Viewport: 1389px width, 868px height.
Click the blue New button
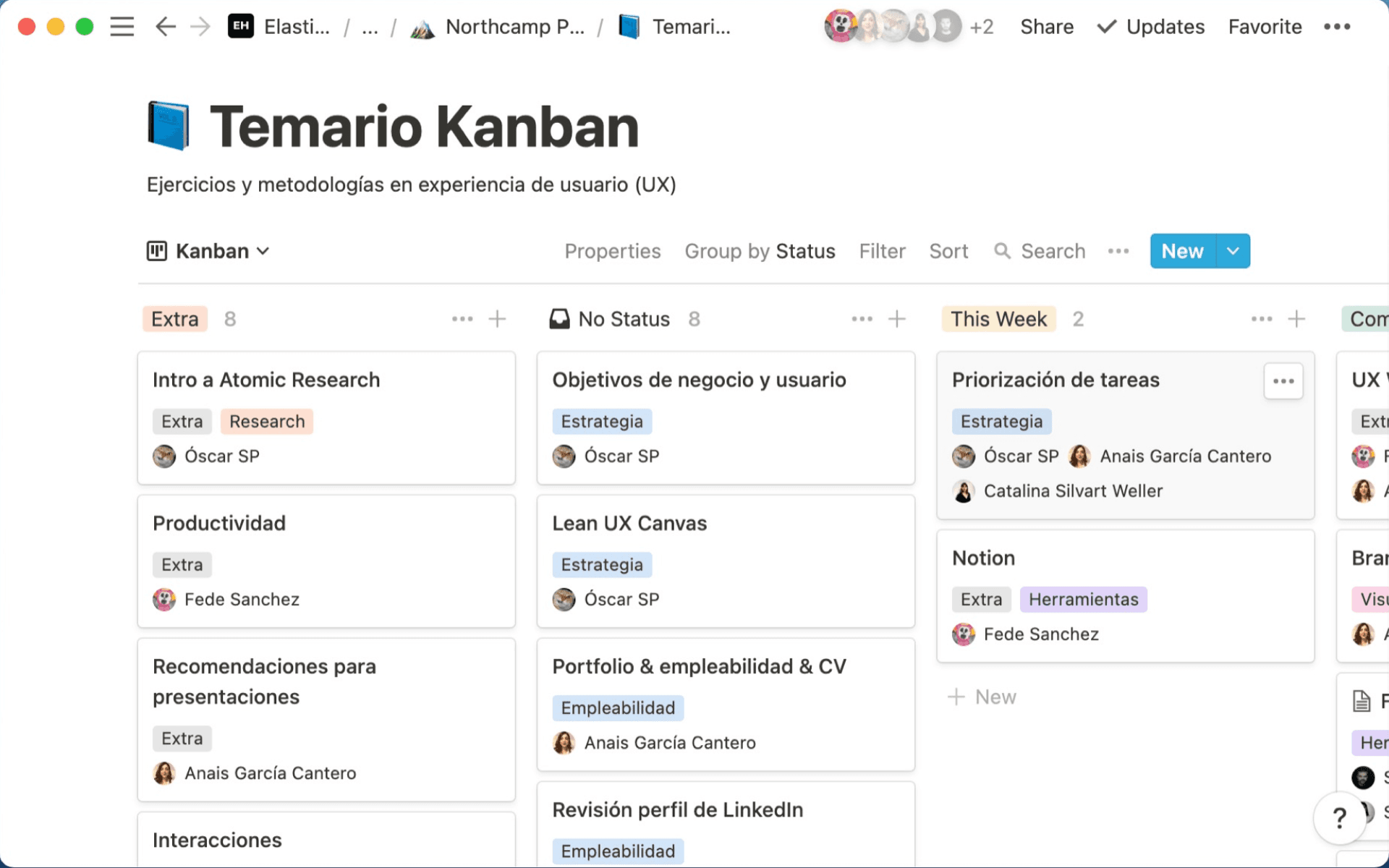(x=1182, y=251)
